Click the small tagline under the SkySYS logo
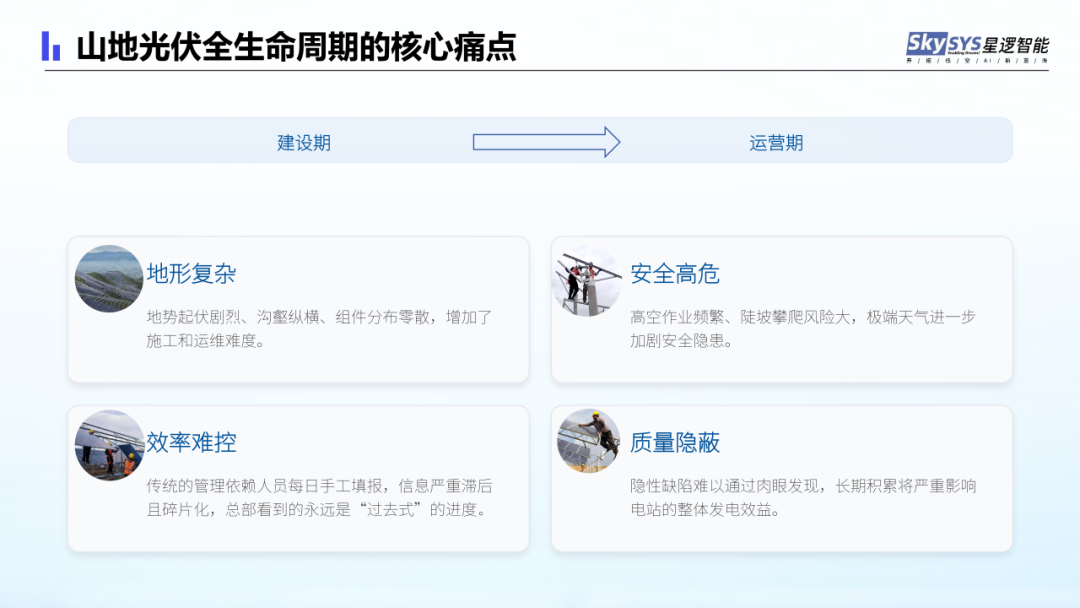Image resolution: width=1080 pixels, height=608 pixels. click(977, 61)
